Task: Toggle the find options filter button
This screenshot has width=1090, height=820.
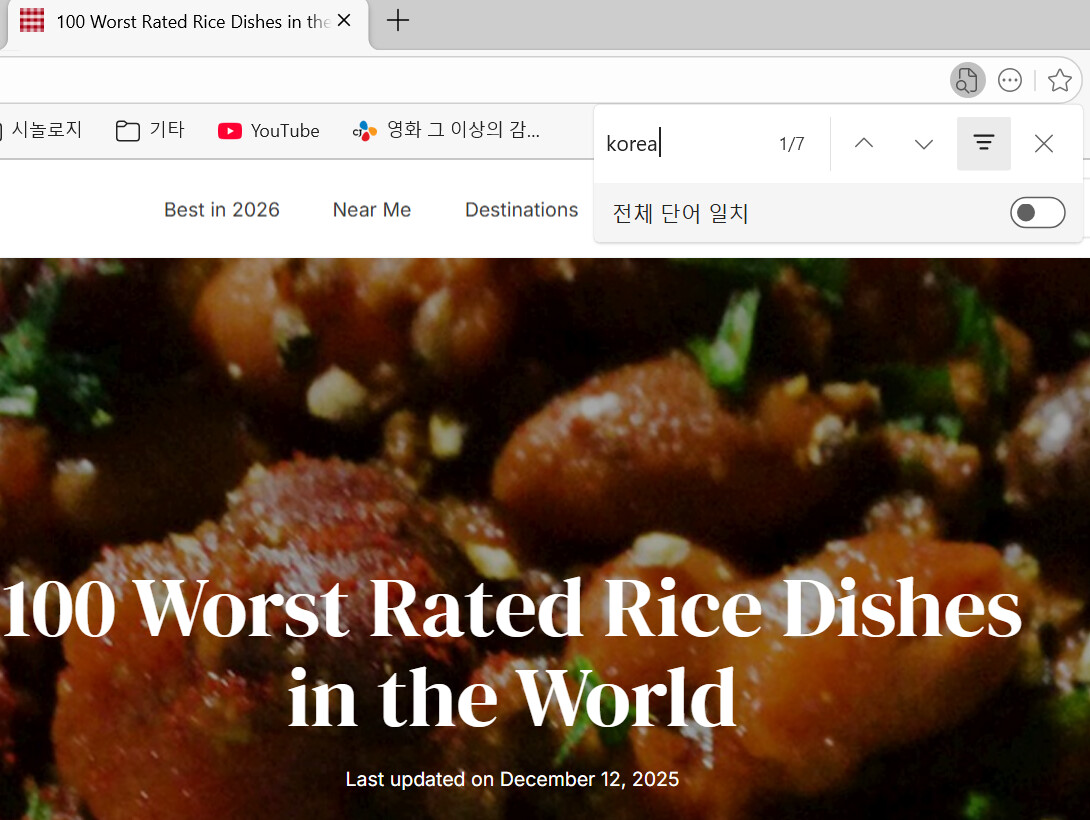Action: click(x=983, y=143)
